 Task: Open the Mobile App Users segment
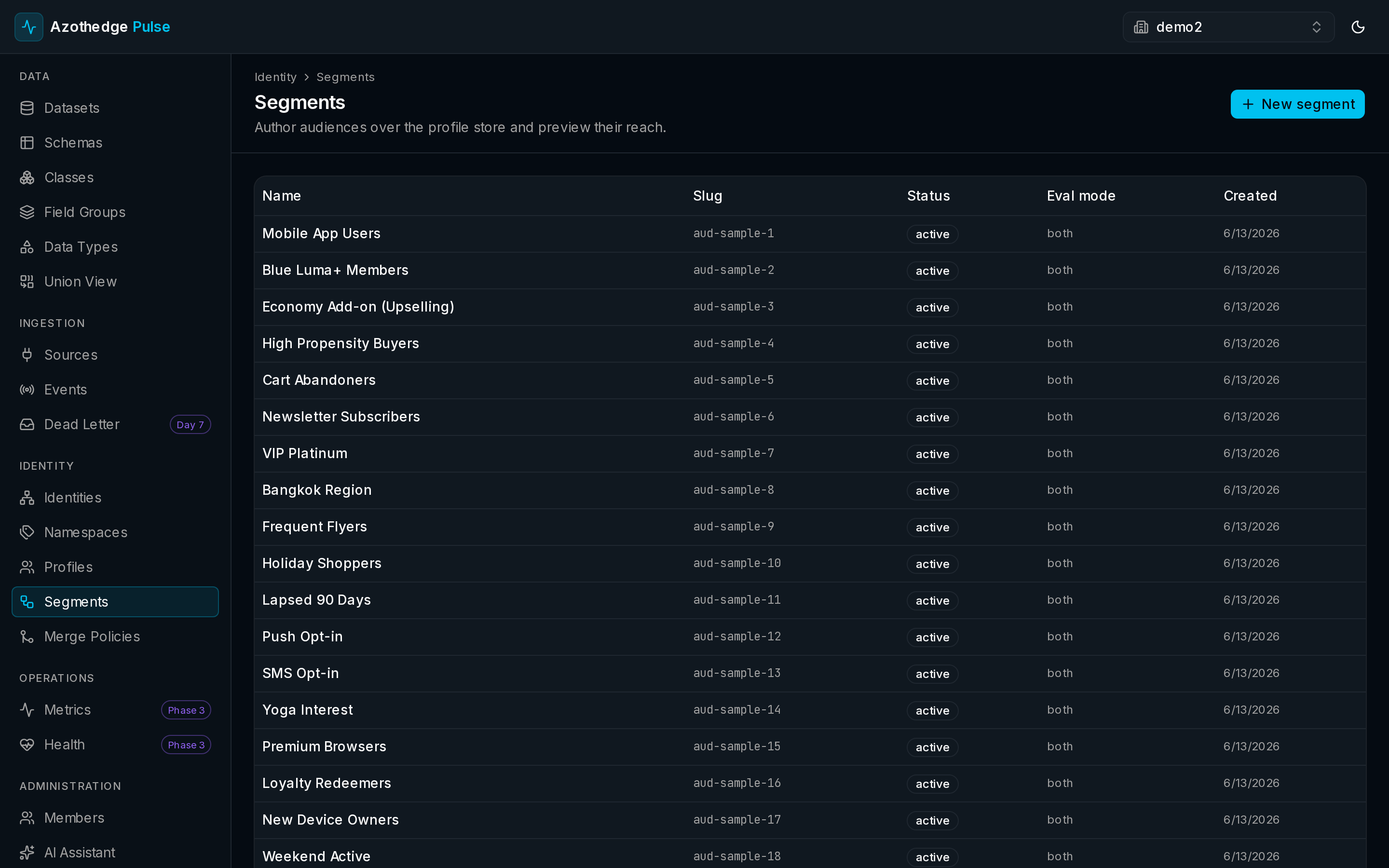321,234
